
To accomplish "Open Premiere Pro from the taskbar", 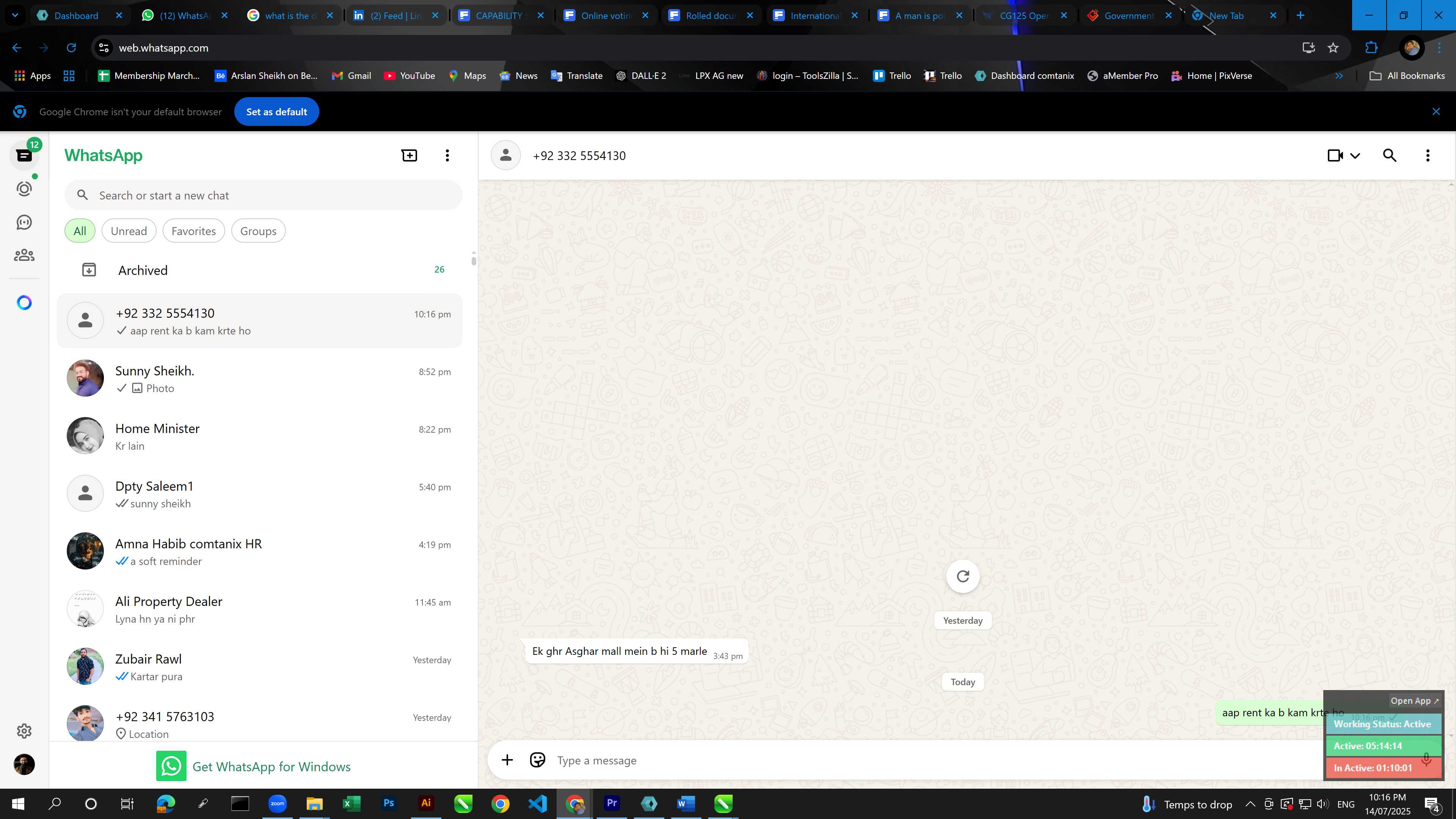I will pyautogui.click(x=612, y=803).
